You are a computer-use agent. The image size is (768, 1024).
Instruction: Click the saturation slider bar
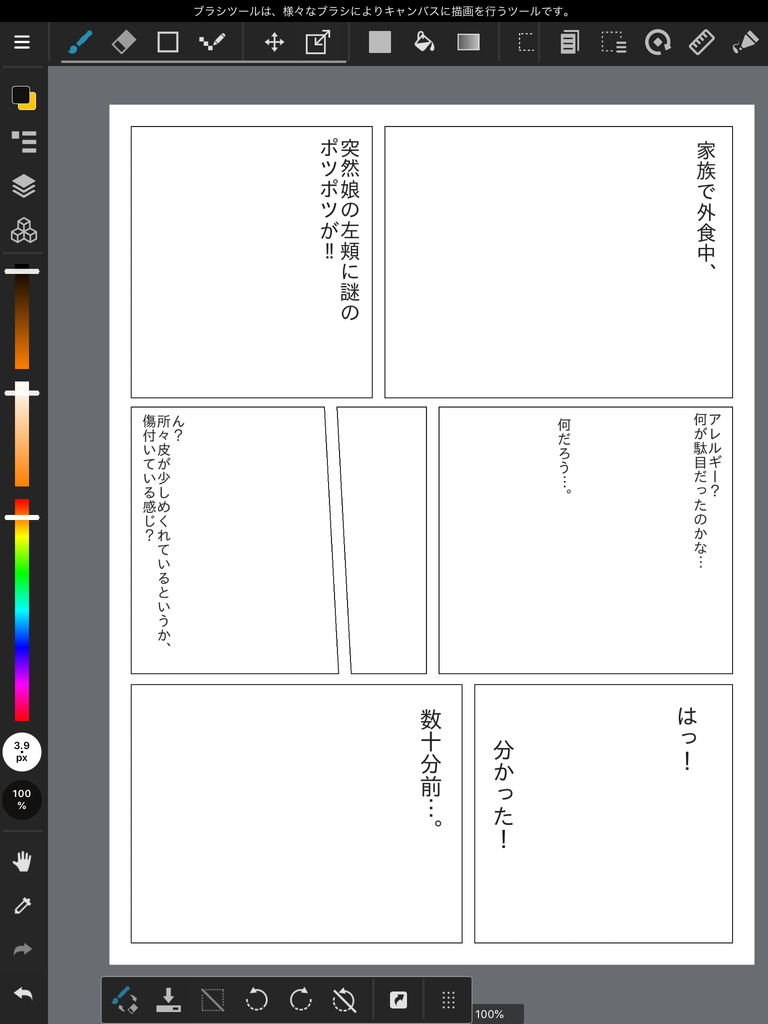22,434
